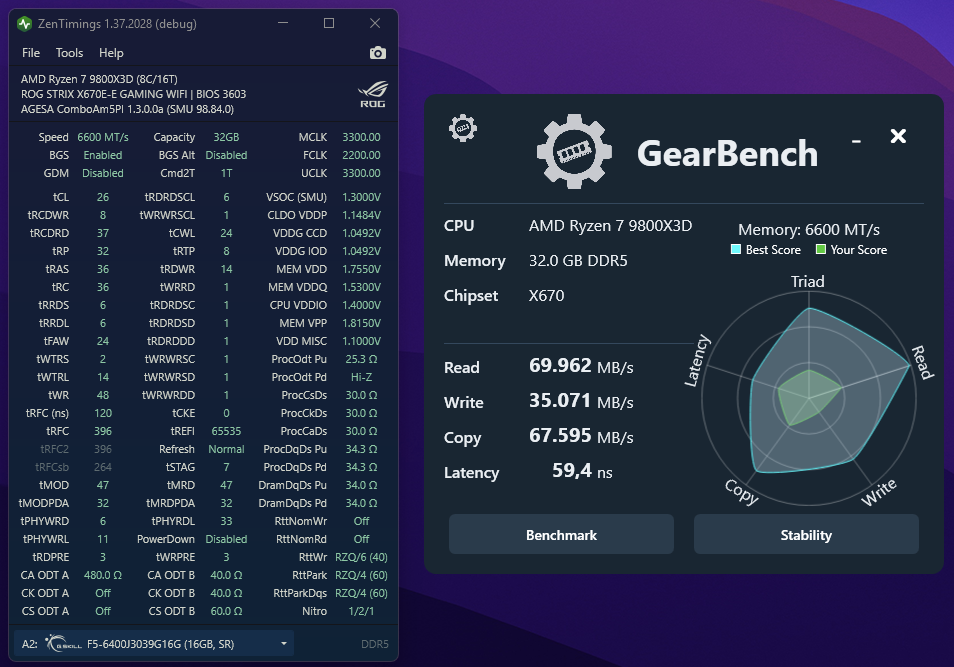The image size is (954, 667).
Task: Open the Help menu in ZenTimings
Action: pyautogui.click(x=111, y=53)
